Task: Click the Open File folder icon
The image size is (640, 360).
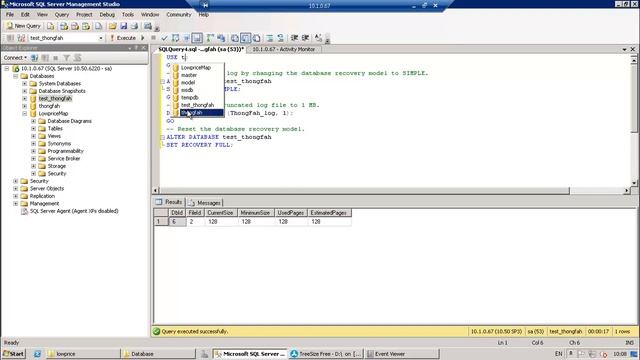Action: pos(113,26)
